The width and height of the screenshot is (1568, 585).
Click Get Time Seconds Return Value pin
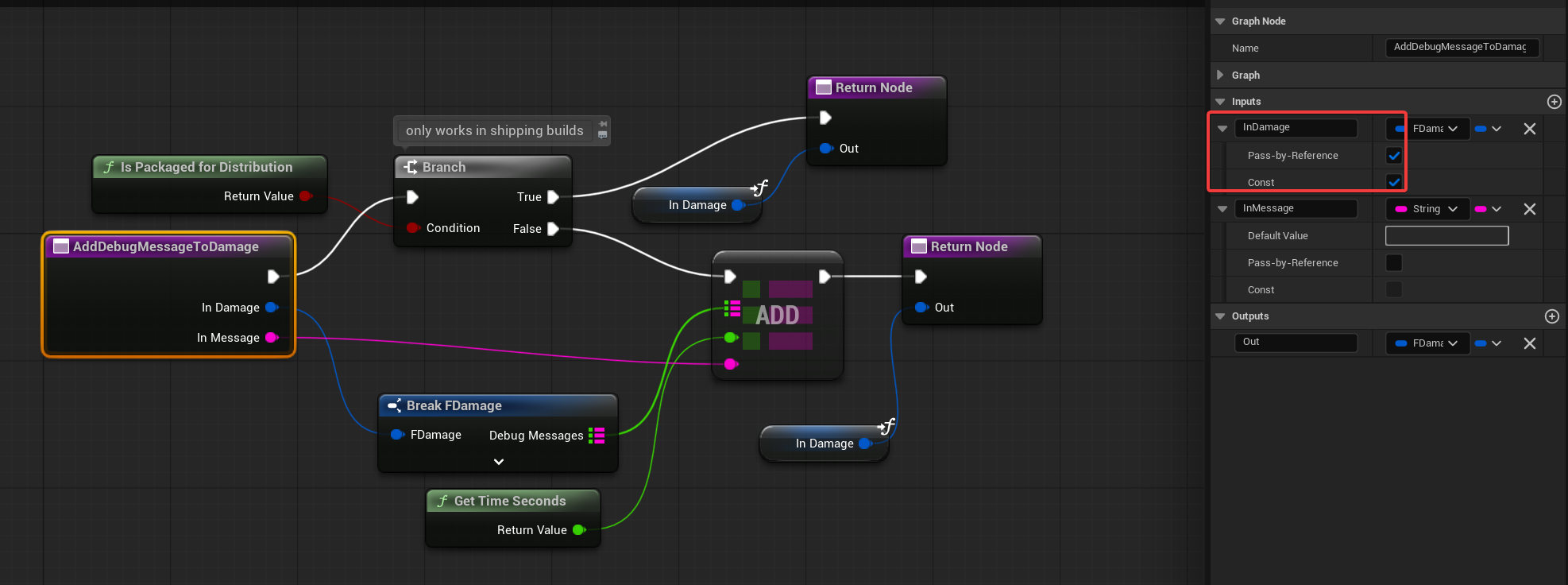(579, 530)
